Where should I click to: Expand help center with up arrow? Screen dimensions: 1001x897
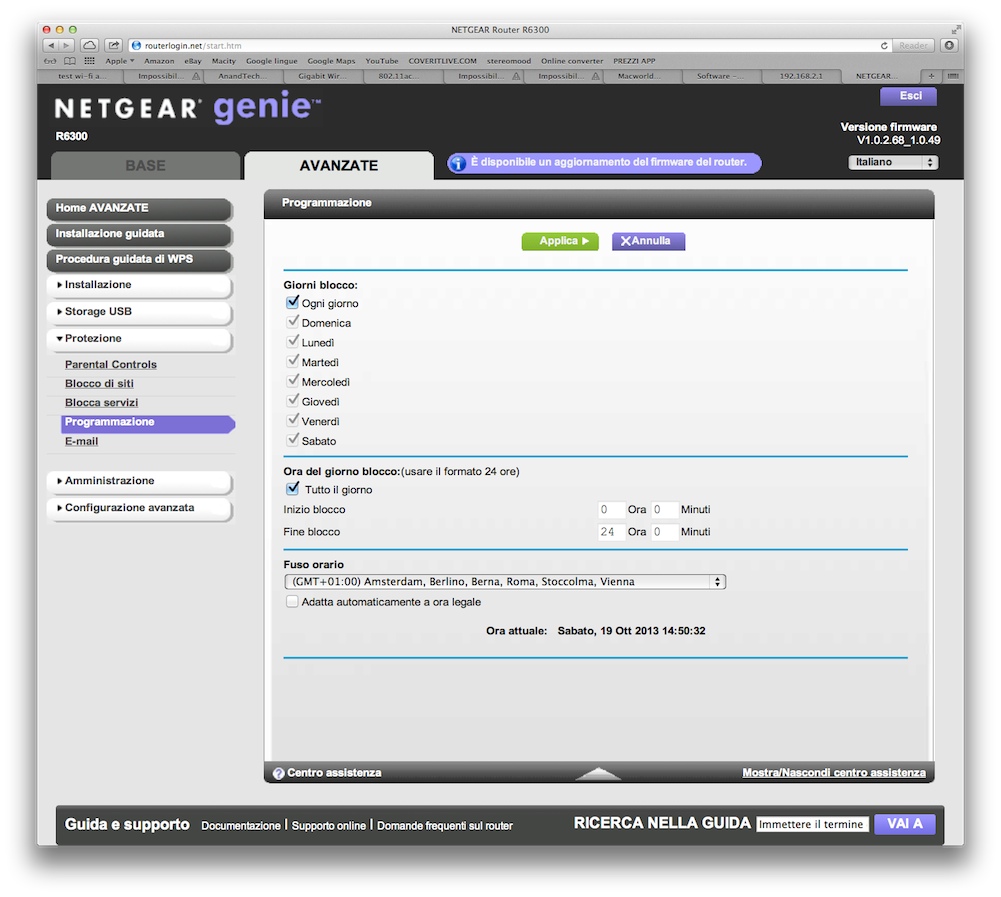point(598,773)
